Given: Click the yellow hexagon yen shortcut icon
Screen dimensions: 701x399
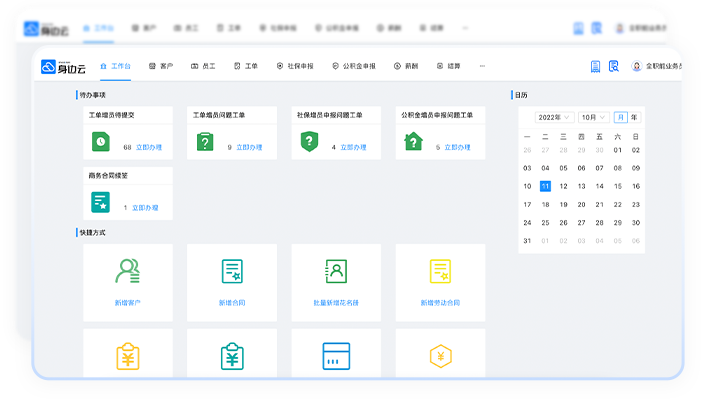Looking at the screenshot, I should pyautogui.click(x=440, y=356).
